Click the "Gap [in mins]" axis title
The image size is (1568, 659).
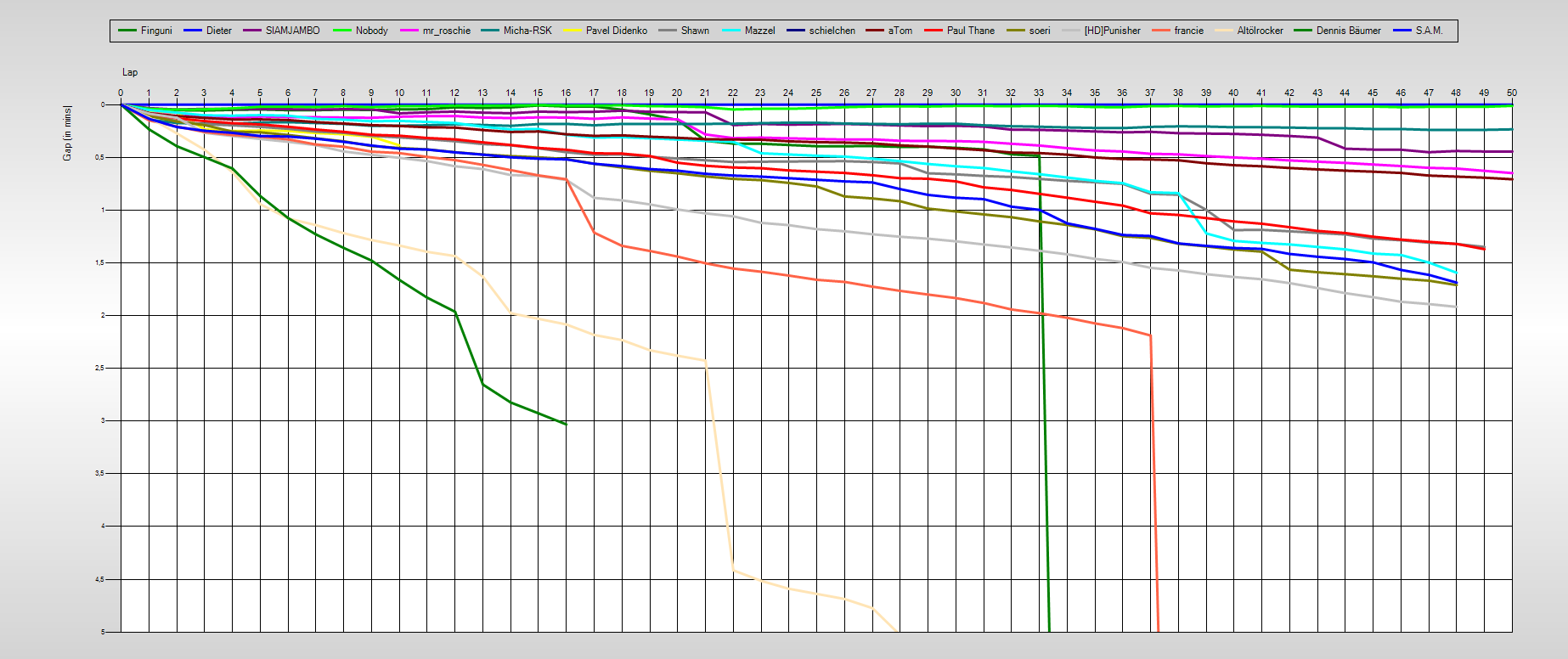67,133
